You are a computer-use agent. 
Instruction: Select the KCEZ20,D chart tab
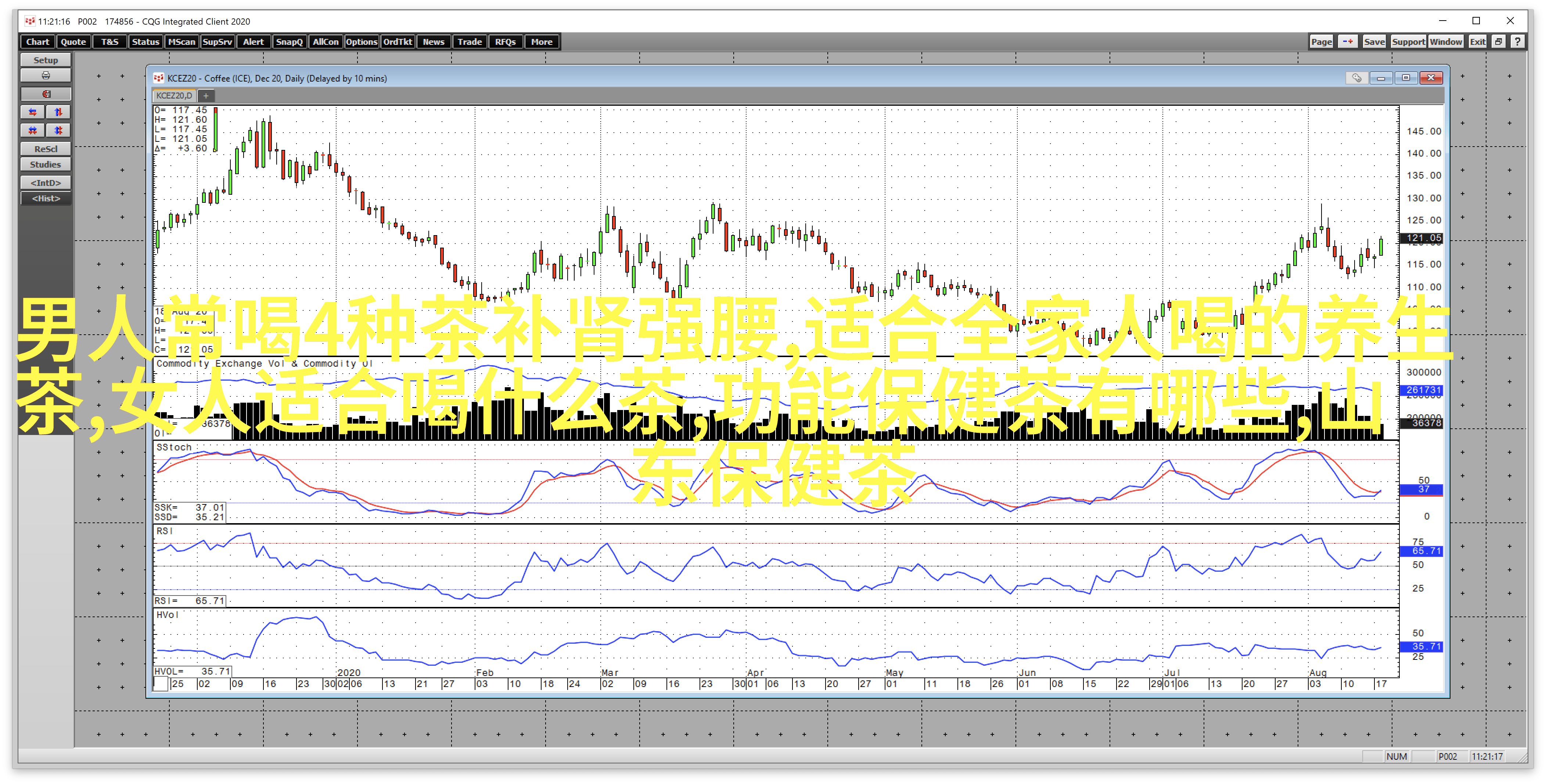[x=174, y=96]
